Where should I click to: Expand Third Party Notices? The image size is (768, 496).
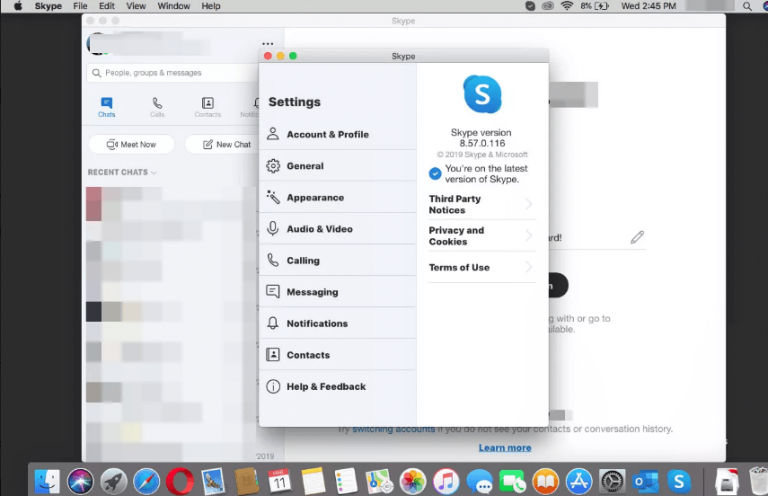click(x=482, y=204)
